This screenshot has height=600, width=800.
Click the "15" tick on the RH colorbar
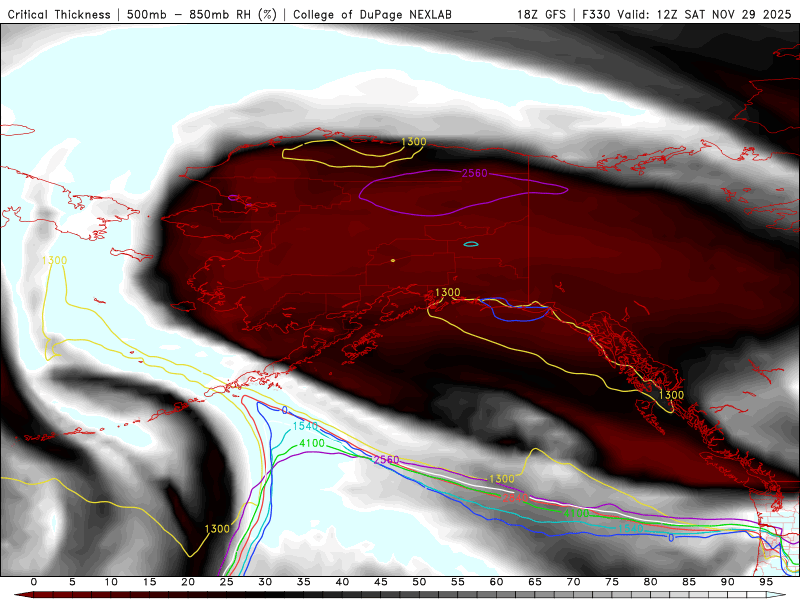(x=149, y=582)
